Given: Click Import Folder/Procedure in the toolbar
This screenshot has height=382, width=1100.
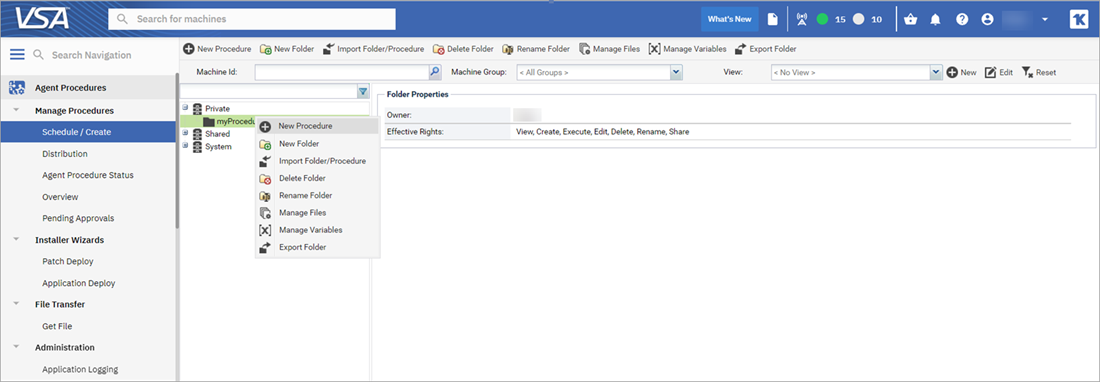Looking at the screenshot, I should coord(373,49).
